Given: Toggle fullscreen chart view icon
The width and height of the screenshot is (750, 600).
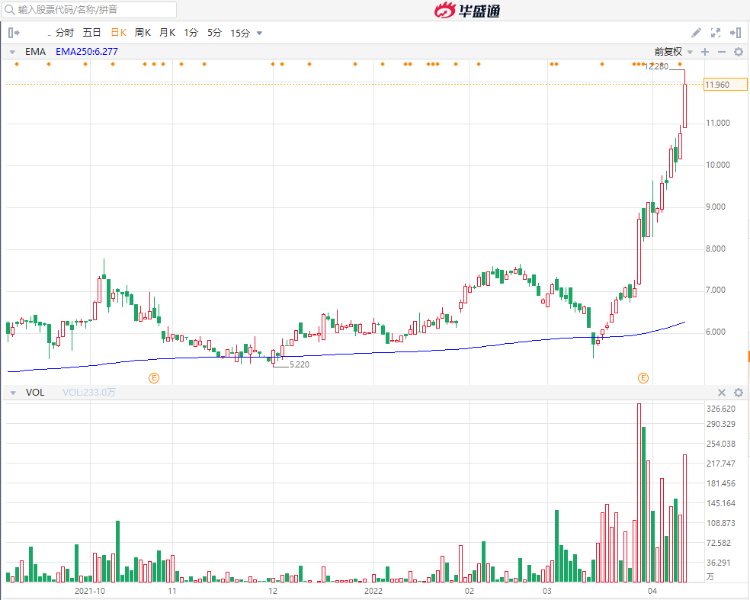Looking at the screenshot, I should [716, 33].
